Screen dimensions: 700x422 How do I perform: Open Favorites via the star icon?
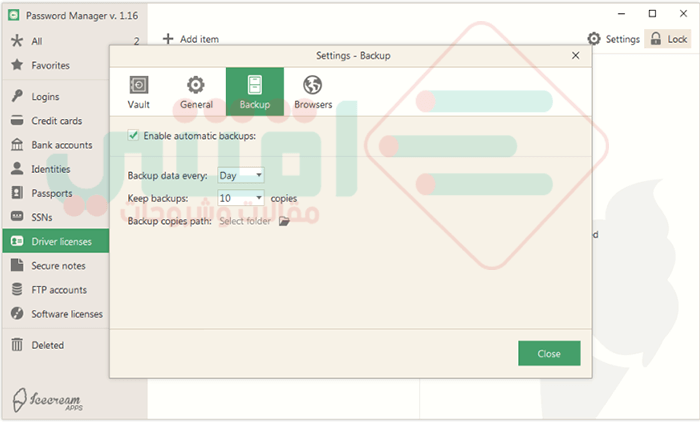pyautogui.click(x=17, y=65)
